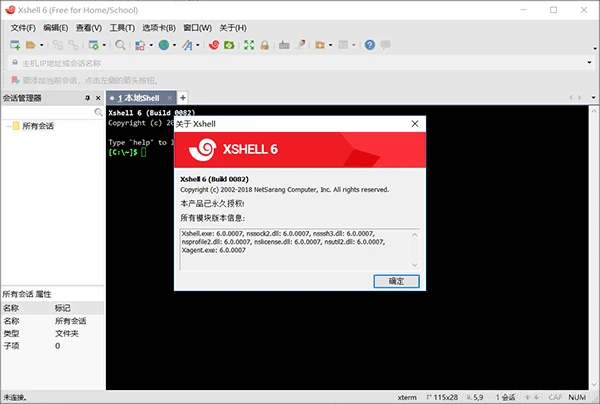Click the red flag add-session arrow icon

coord(15,80)
